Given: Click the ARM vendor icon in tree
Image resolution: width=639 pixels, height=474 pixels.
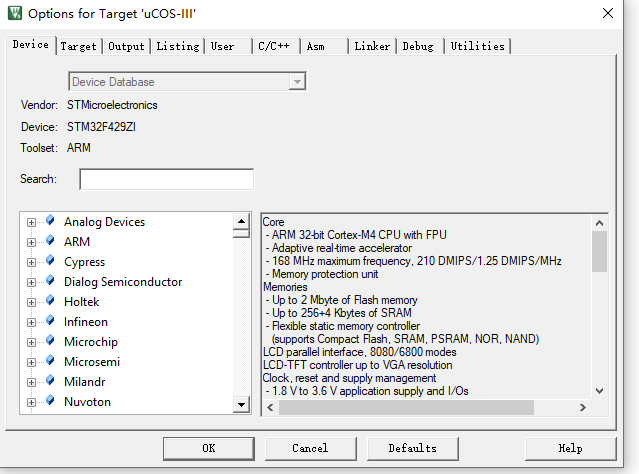Looking at the screenshot, I should pos(50,242).
